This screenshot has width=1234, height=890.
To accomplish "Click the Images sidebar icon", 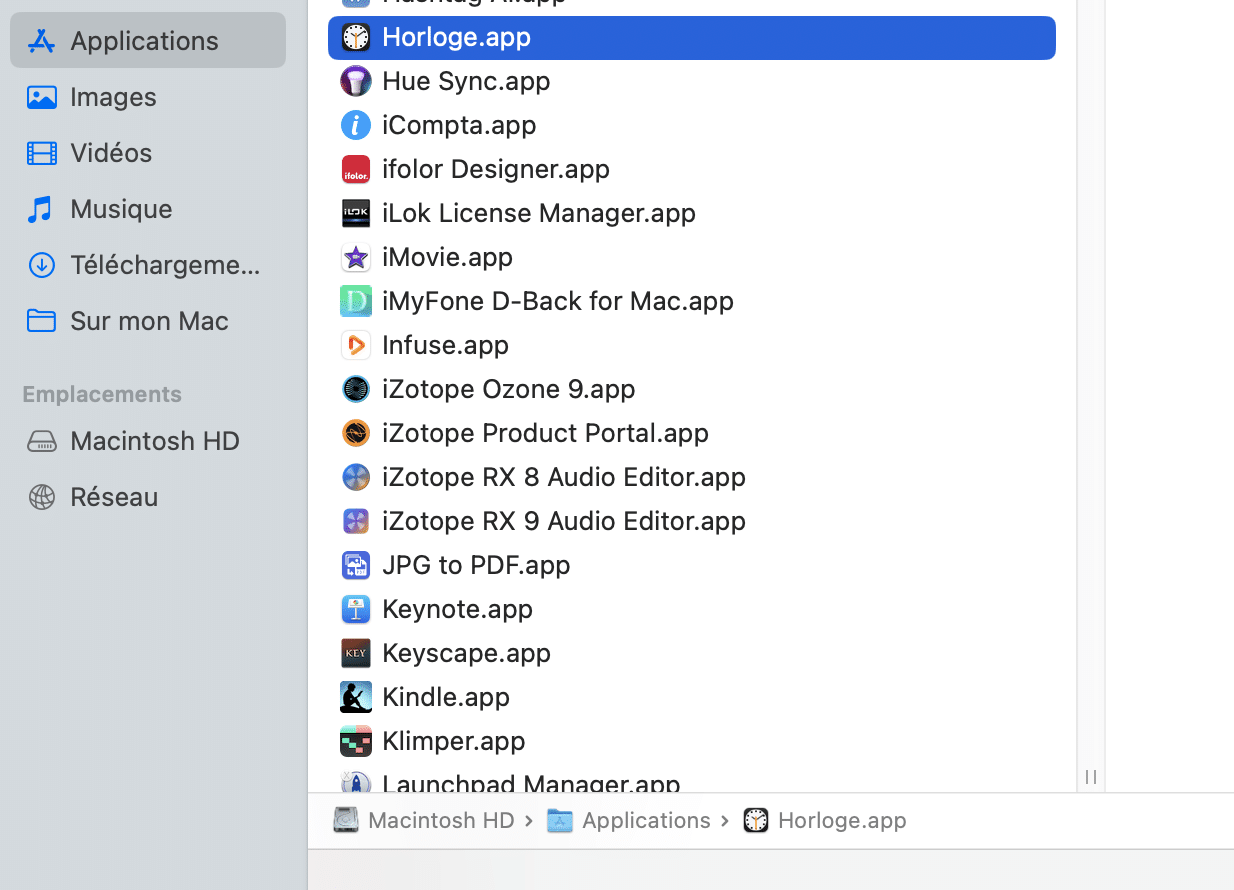I will 41,97.
